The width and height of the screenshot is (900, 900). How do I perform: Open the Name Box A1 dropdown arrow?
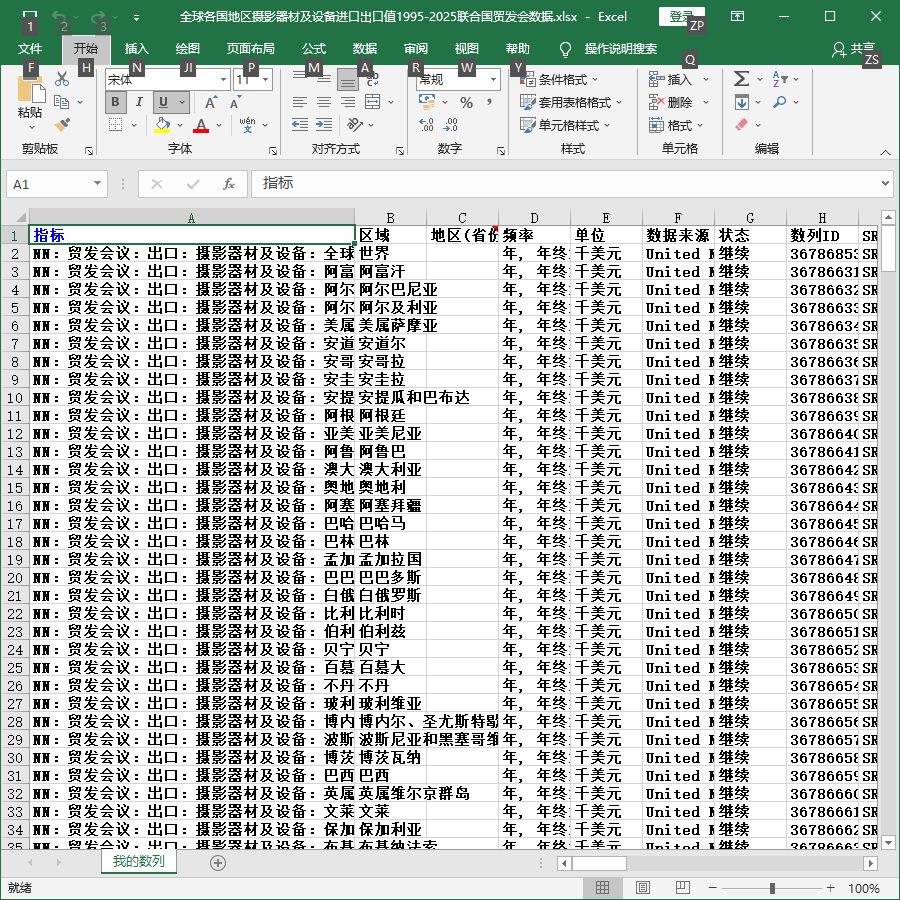98,184
